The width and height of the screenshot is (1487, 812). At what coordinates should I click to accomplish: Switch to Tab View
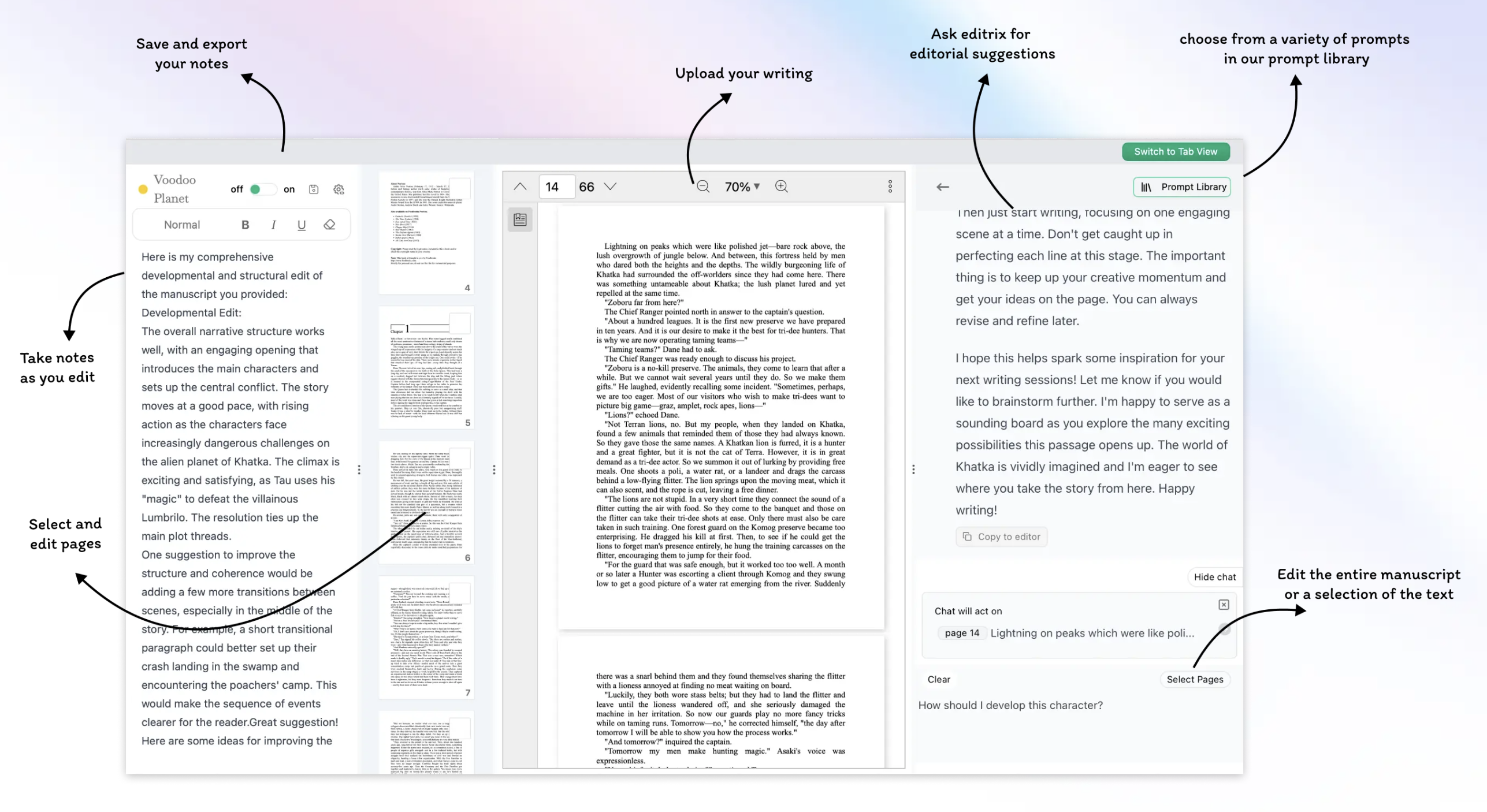click(1176, 151)
